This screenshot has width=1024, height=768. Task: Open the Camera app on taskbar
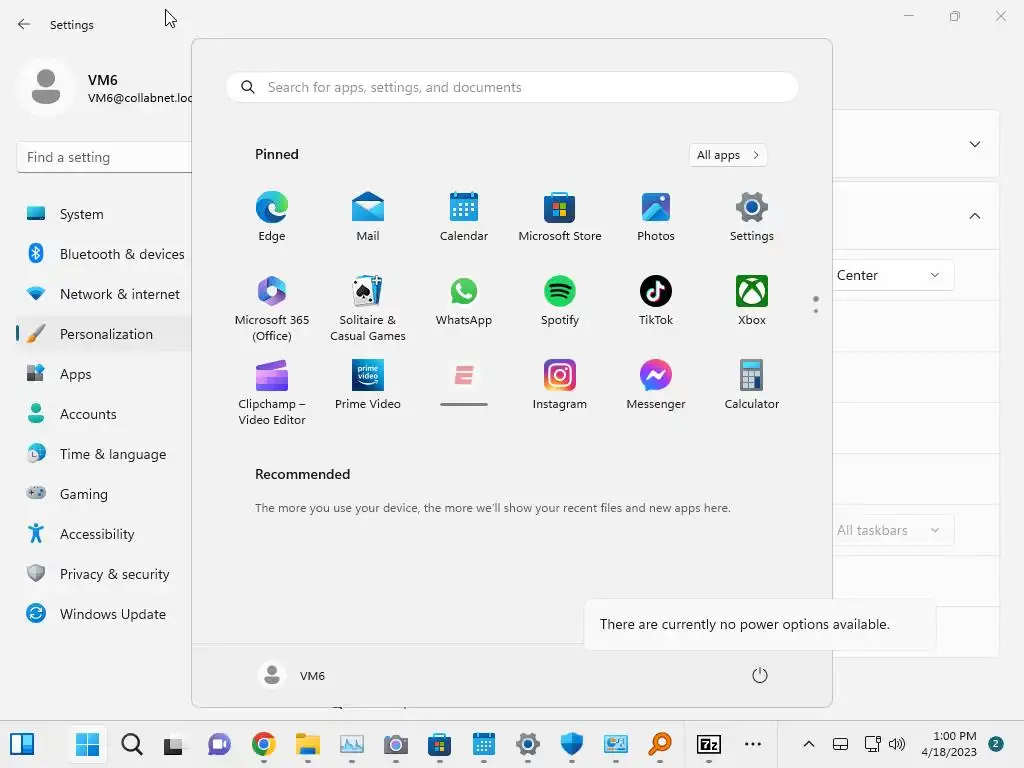pyautogui.click(x=395, y=744)
